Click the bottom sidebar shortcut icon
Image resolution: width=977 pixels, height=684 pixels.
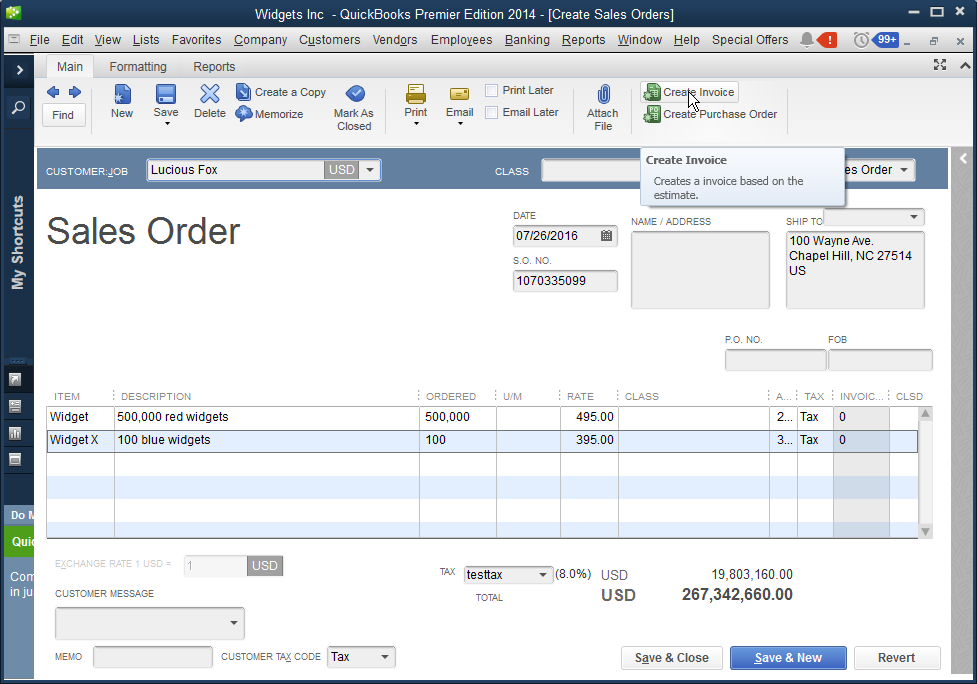click(16, 460)
